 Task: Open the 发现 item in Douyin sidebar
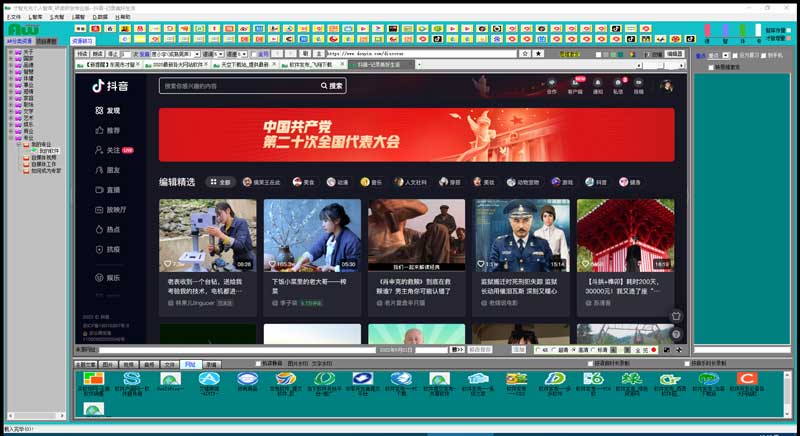(x=108, y=111)
